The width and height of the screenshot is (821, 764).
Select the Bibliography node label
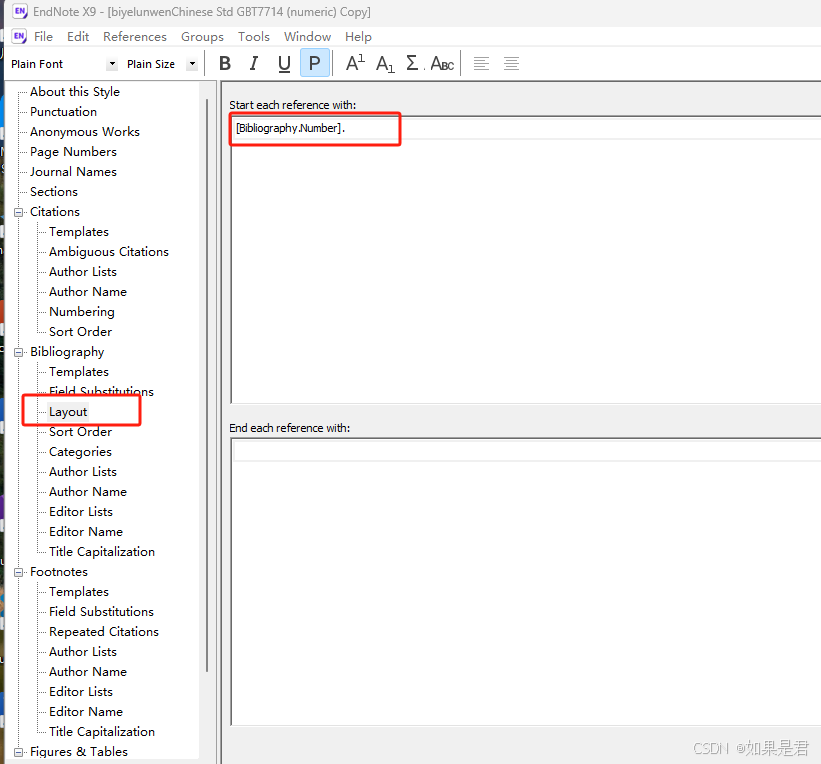pos(67,352)
